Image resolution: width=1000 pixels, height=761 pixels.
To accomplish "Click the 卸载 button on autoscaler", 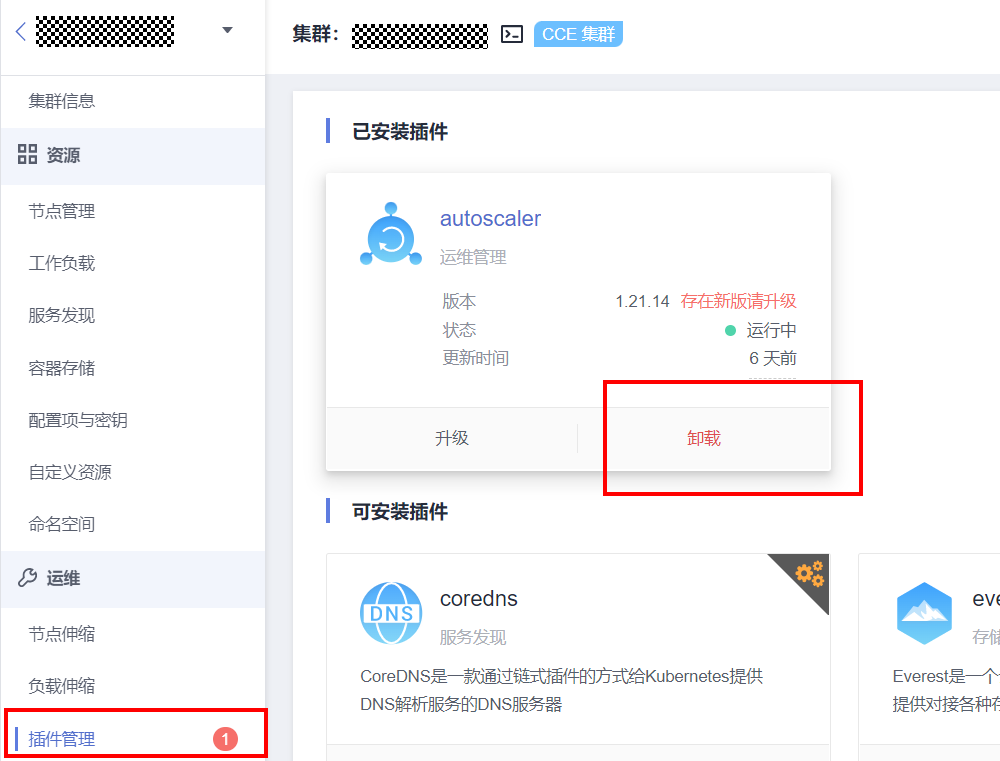I will click(x=704, y=438).
